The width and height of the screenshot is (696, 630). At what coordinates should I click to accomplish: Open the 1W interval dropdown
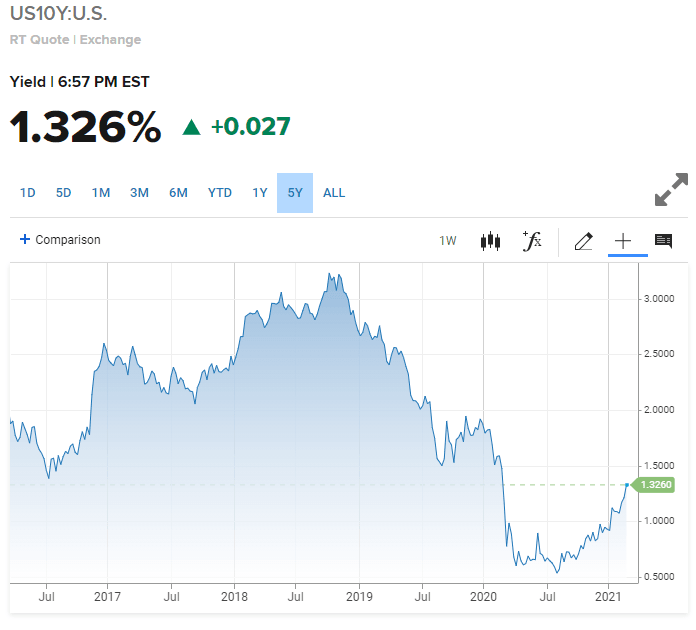pos(448,241)
